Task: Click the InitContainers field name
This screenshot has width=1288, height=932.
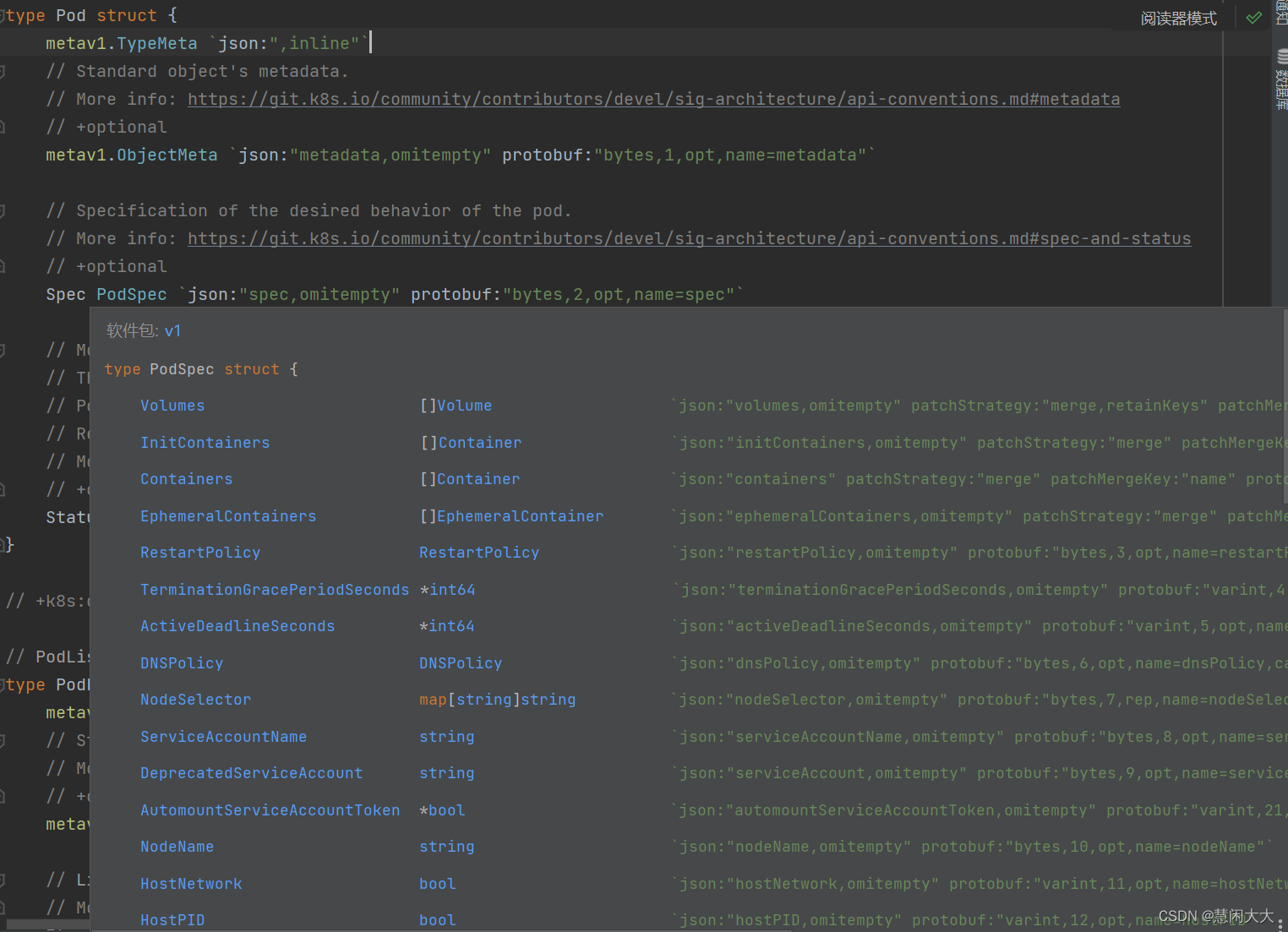Action: coord(205,443)
